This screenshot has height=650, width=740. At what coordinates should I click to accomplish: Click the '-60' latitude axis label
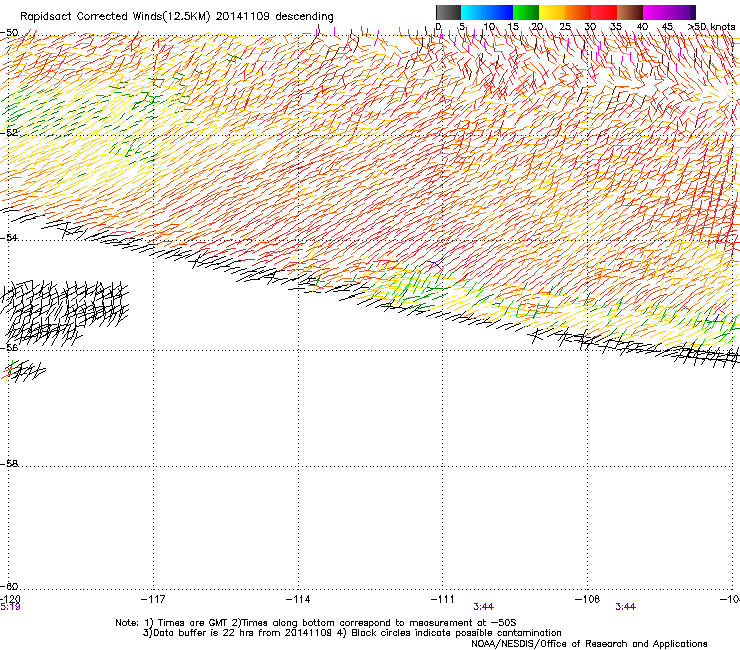click(9, 586)
